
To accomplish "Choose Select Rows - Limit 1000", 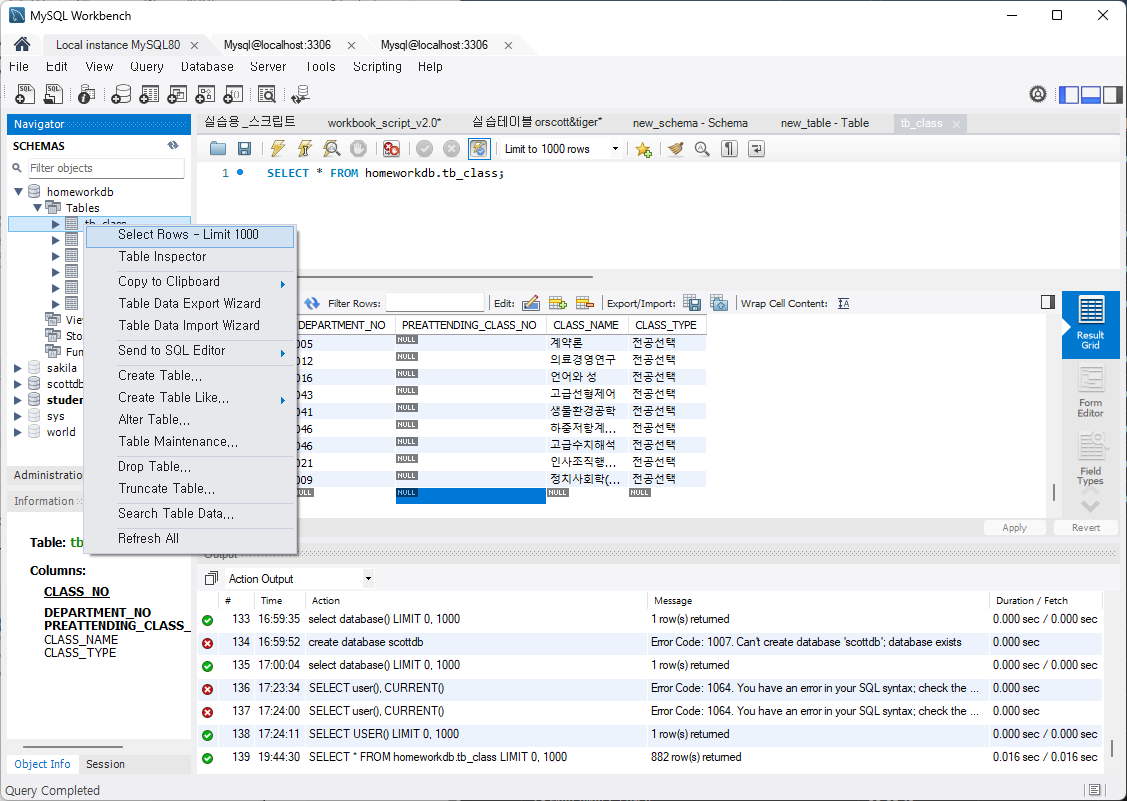I will [x=190, y=235].
